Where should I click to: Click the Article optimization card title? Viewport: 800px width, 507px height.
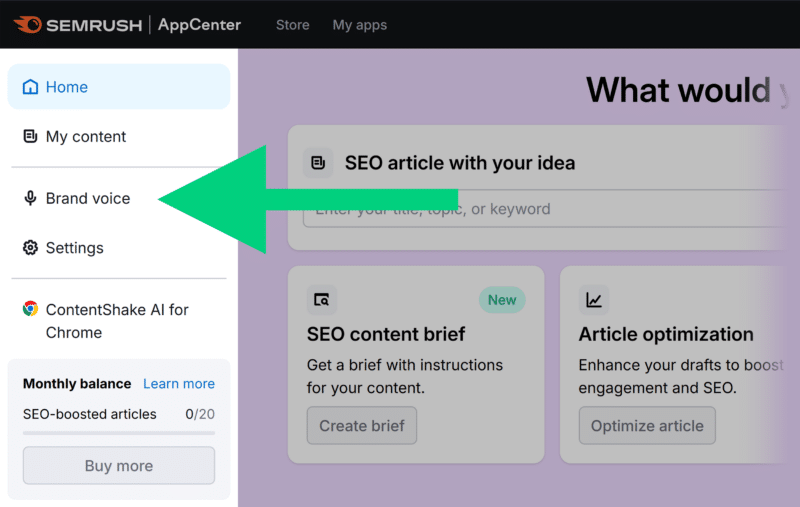pyautogui.click(x=666, y=334)
